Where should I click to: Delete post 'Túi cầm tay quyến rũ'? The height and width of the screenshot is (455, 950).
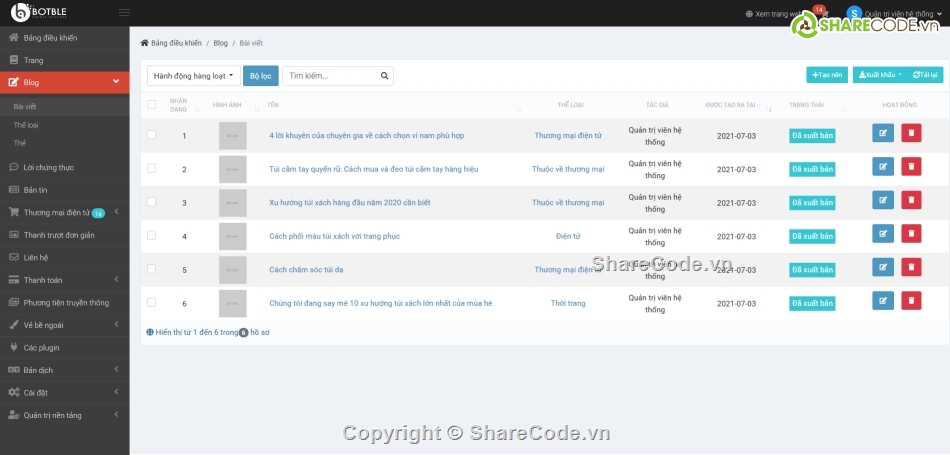tap(911, 167)
